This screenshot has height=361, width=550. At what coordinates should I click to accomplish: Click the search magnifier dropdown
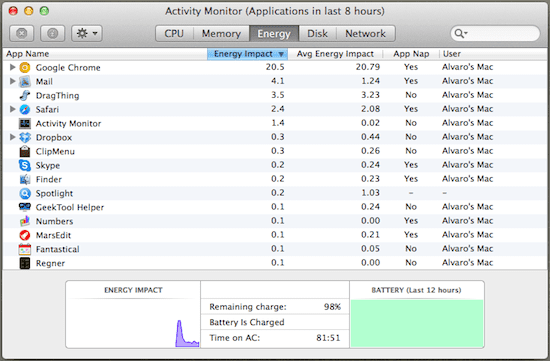(461, 34)
